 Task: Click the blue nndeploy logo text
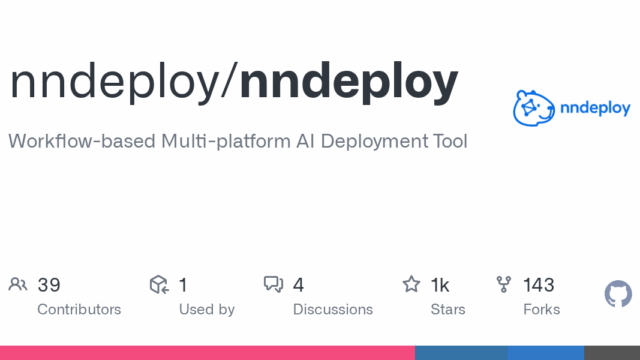pos(595,109)
